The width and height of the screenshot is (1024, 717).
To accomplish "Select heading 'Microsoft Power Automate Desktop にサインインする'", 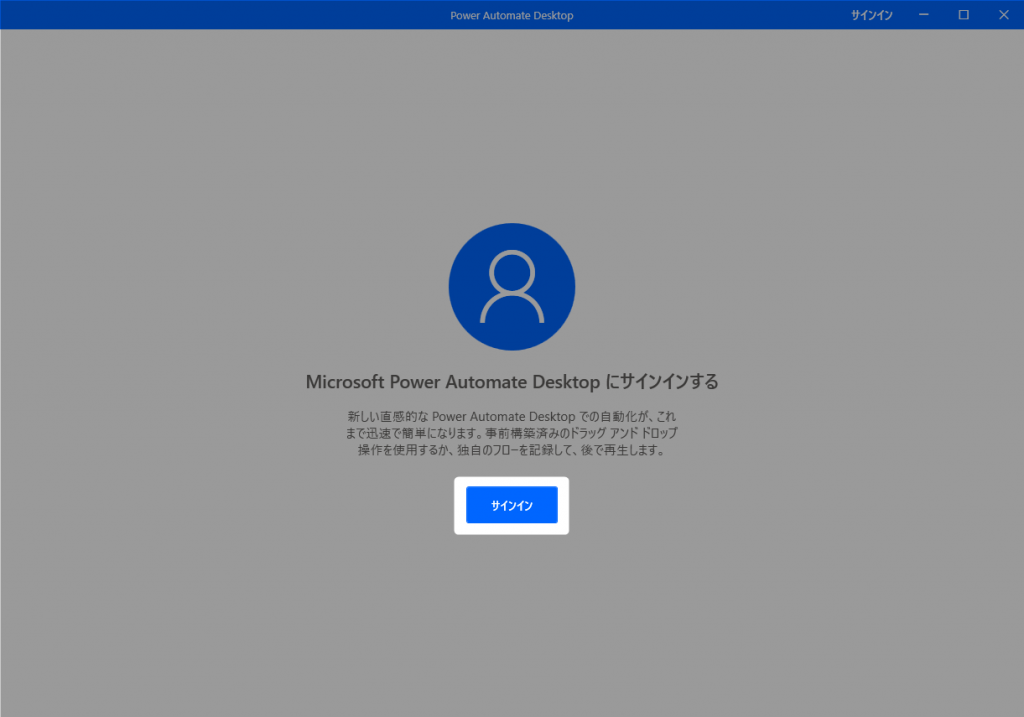I will (x=512, y=381).
